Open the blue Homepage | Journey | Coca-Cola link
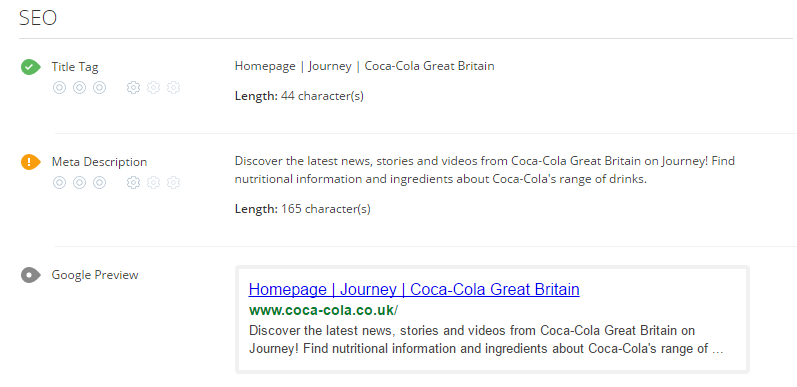 click(x=414, y=289)
